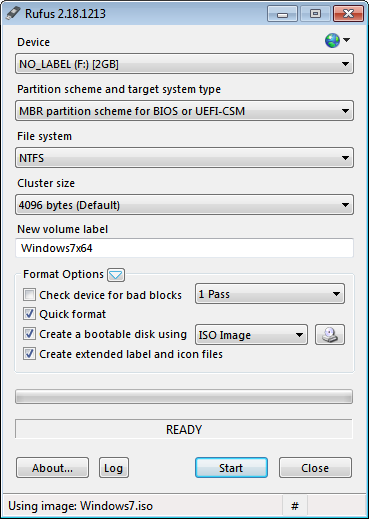Toggle the Format Options advanced arrow
369x519 pixels.
click(x=116, y=275)
